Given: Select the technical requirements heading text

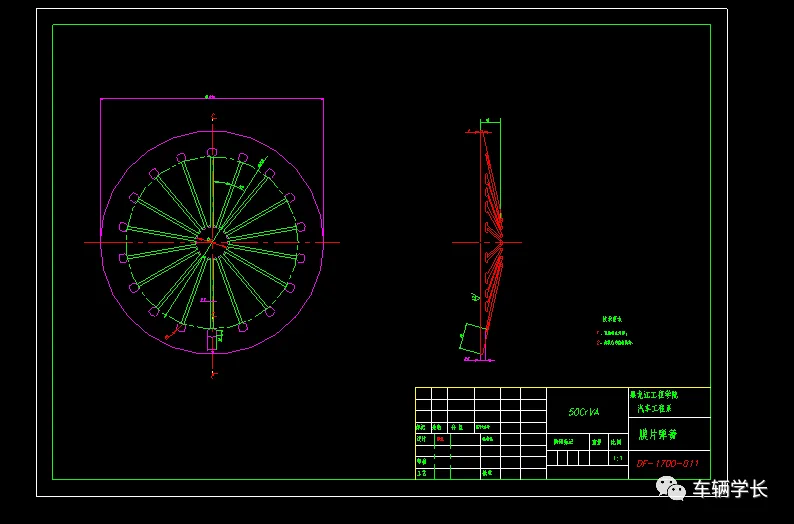Looking at the screenshot, I should pos(612,319).
